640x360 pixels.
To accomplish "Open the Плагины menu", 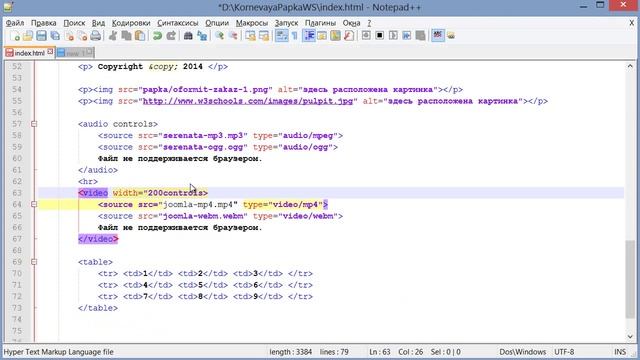I will [320, 23].
